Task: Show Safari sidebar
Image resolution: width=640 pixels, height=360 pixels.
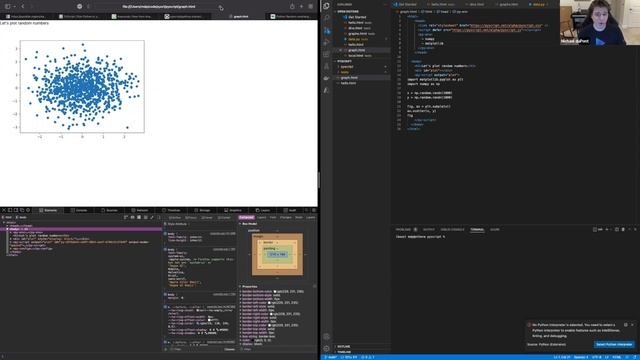Action: [x=7, y=7]
